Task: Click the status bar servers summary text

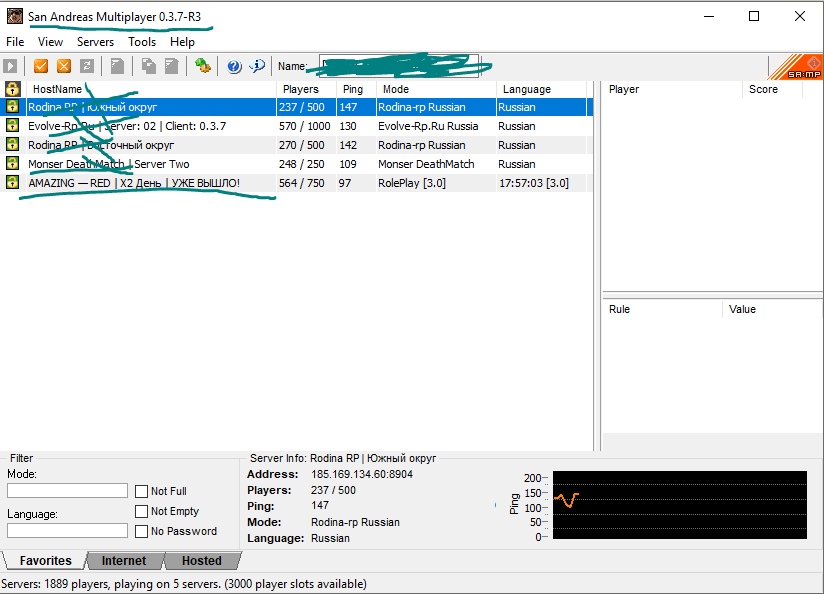Action: click(184, 584)
